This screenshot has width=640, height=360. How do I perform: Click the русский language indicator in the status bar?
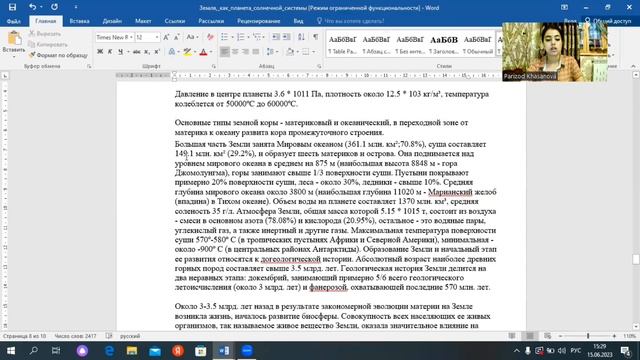130,336
